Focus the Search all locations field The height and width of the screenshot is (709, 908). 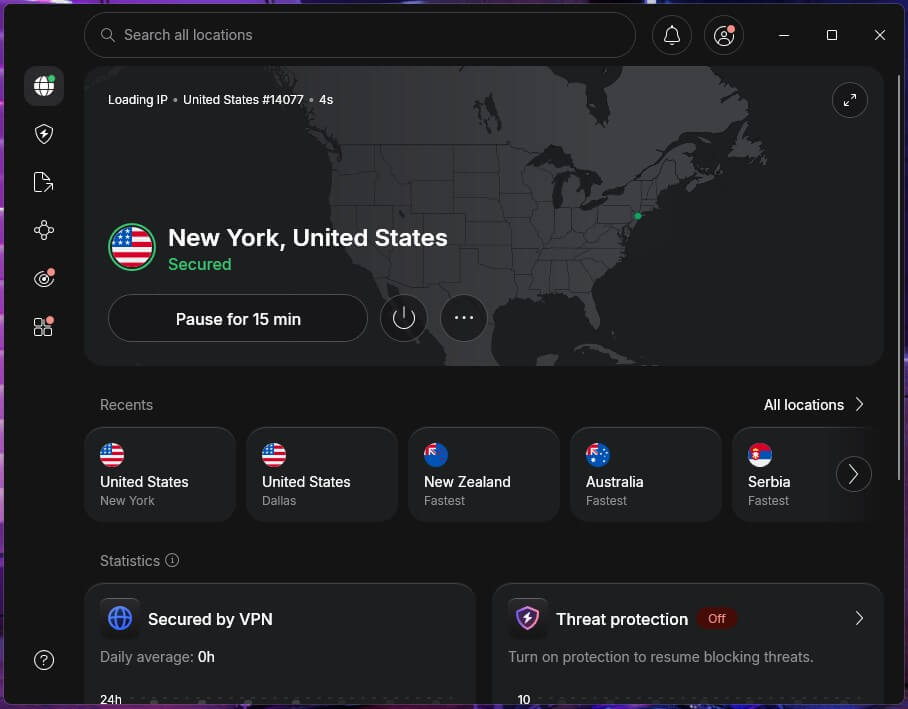(x=360, y=35)
